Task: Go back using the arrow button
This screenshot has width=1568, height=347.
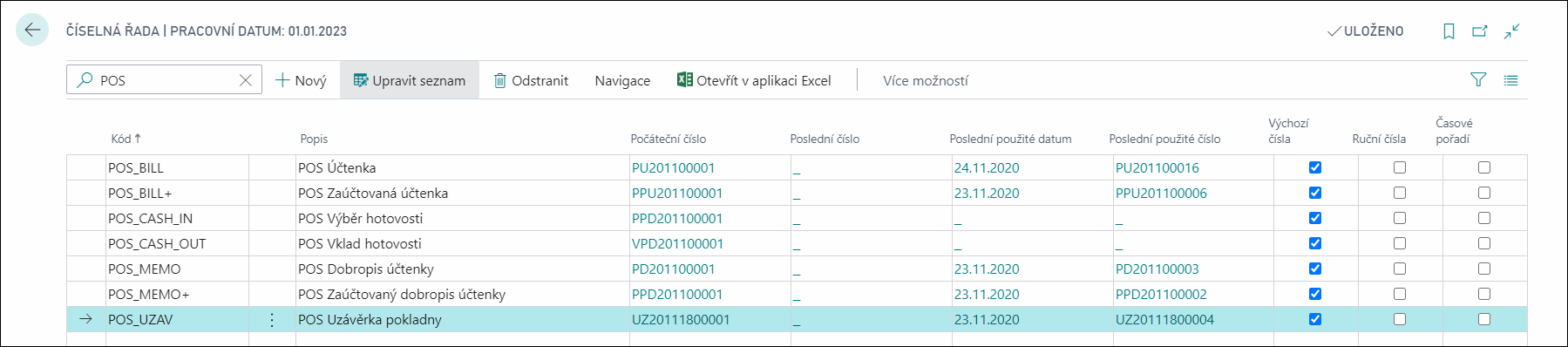Action: (x=32, y=31)
